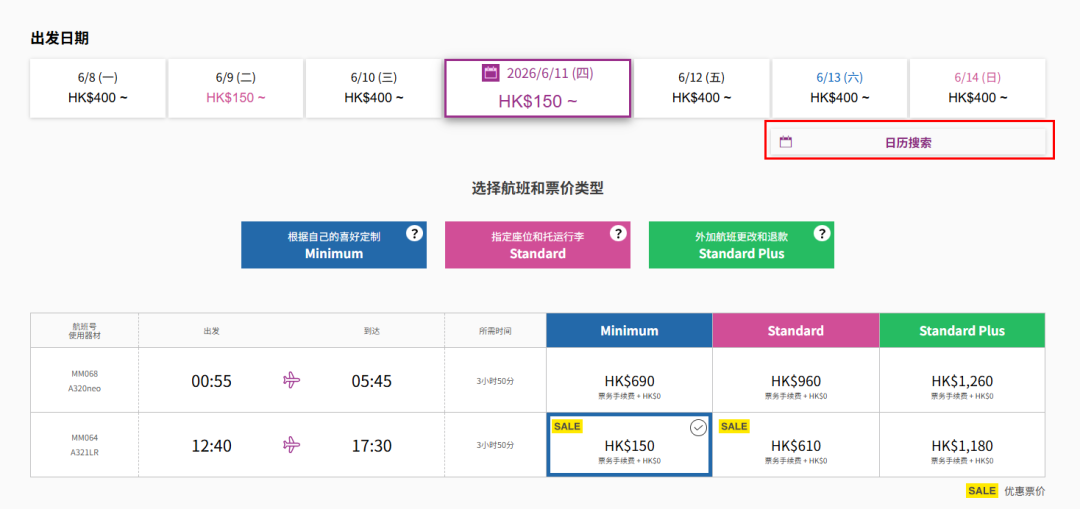Select Standard Plus HK$1,180 fare for MM064
This screenshot has width=1080, height=509.
[x=962, y=445]
